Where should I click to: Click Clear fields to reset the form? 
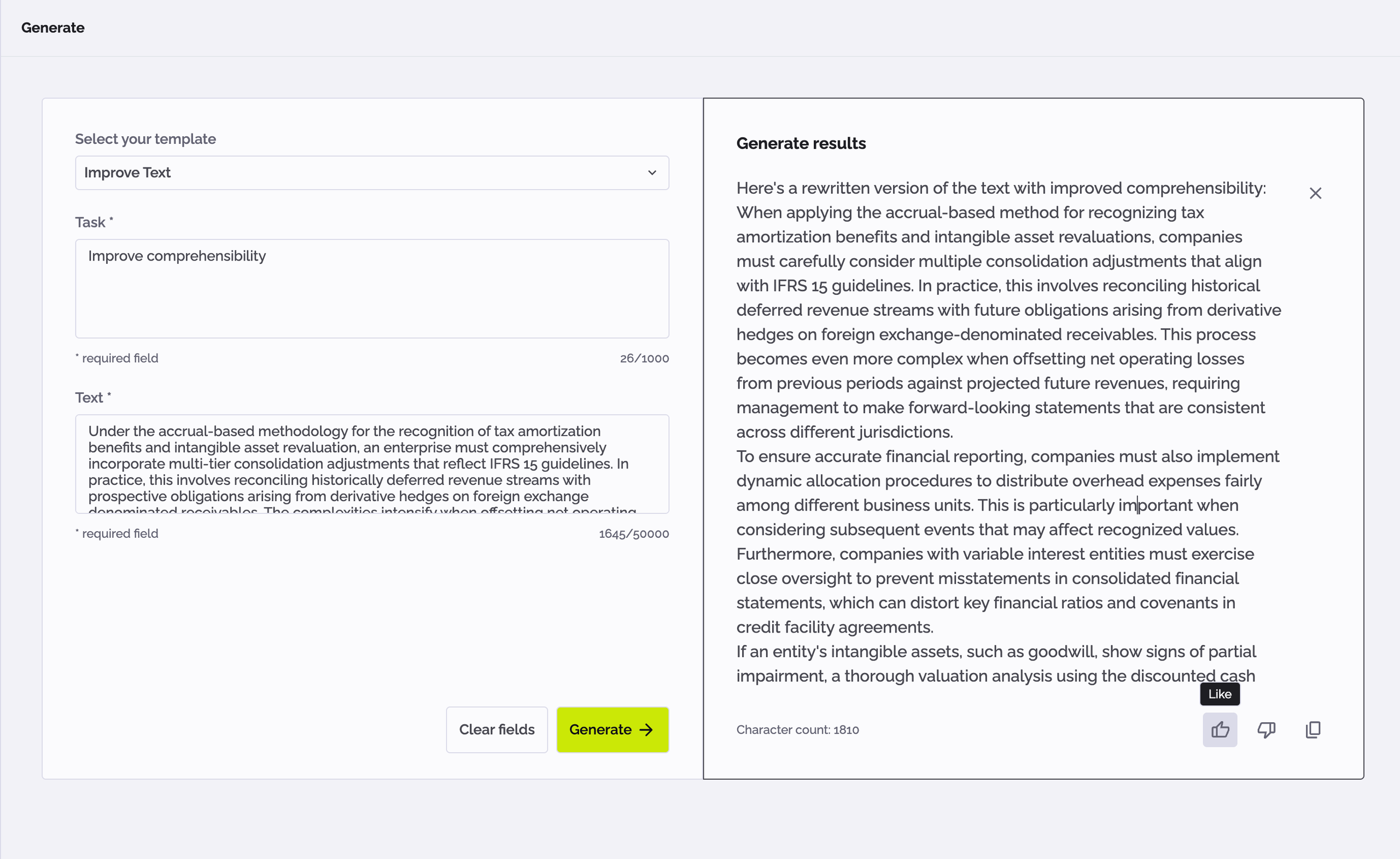pos(496,730)
